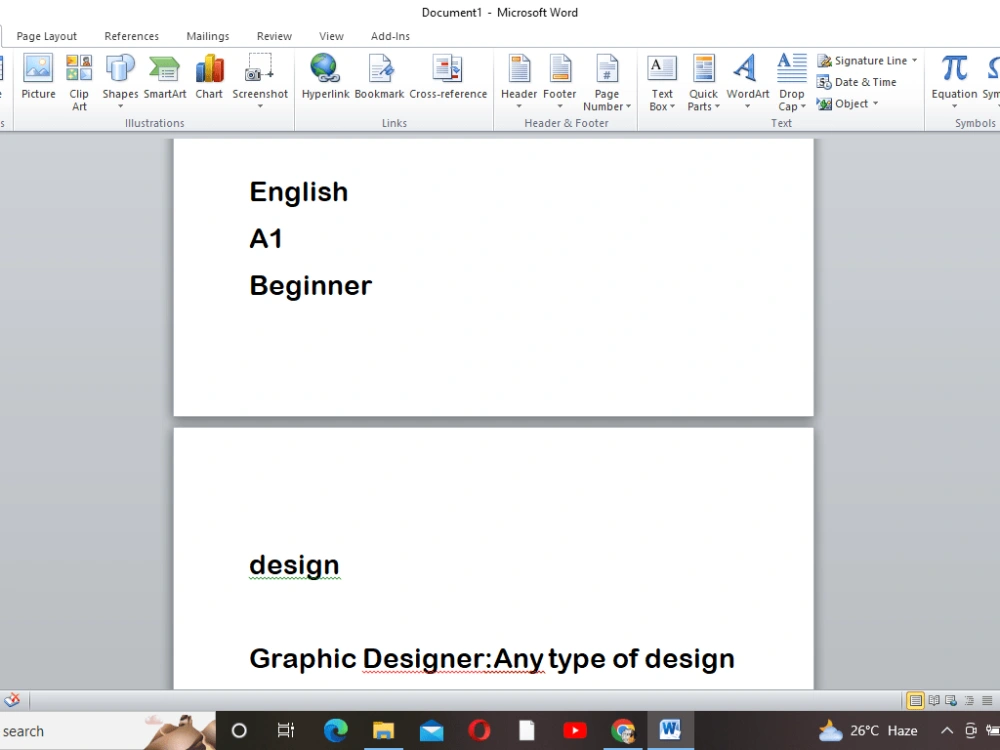This screenshot has width=1000, height=750.
Task: Open YouTube app from taskbar
Action: point(575,731)
